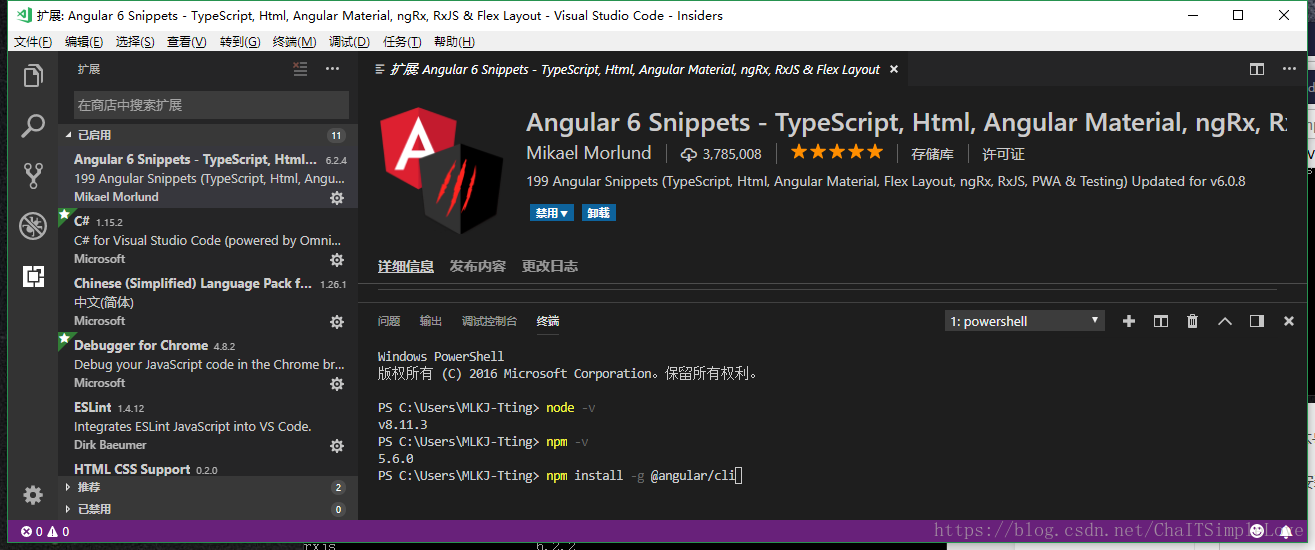
Task: Open the Manage gear in the activity bar
Action: pos(33,495)
